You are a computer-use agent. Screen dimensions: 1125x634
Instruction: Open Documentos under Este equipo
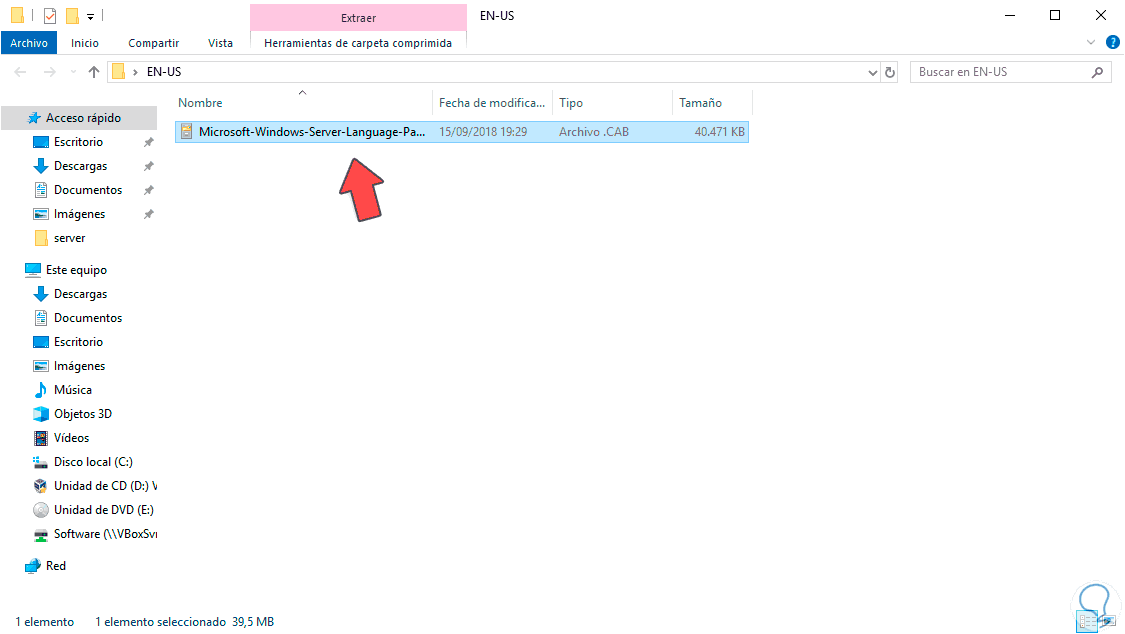click(x=88, y=318)
